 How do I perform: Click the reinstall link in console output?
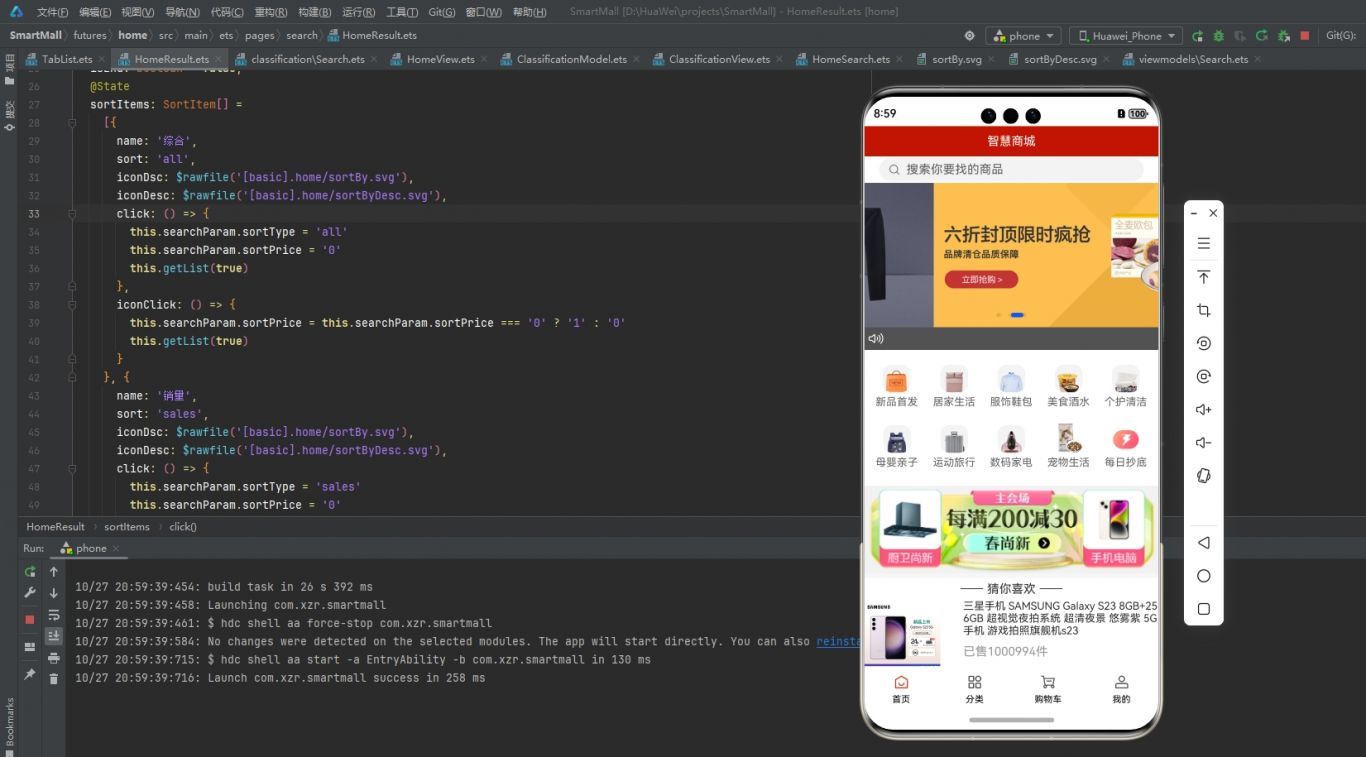838,642
